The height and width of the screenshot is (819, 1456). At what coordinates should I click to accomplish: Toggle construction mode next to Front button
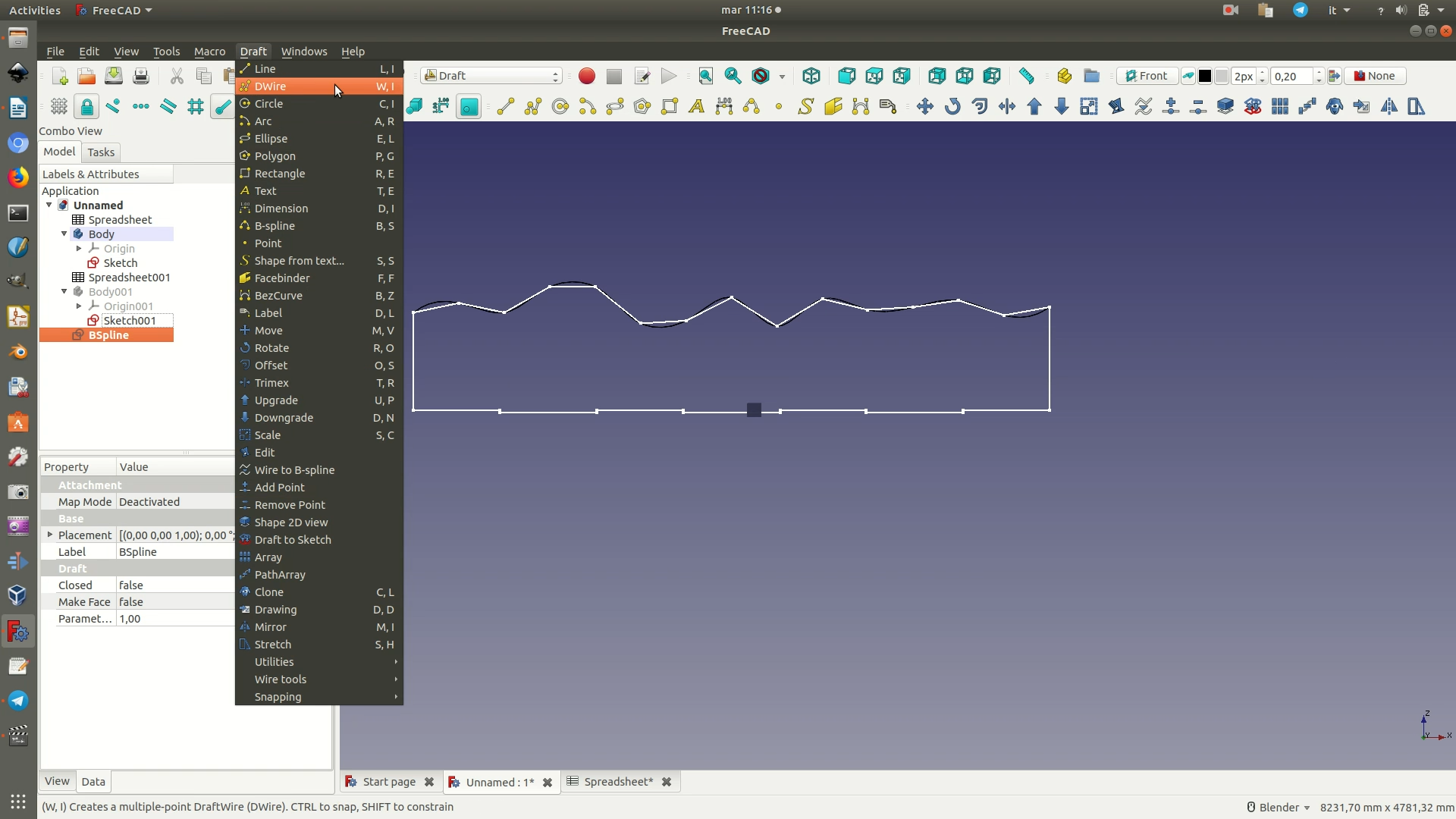pyautogui.click(x=1188, y=76)
